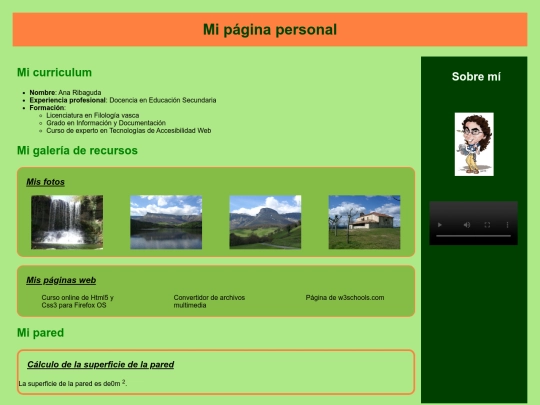Click the Mis páginas web subheading
Image resolution: width=540 pixels, height=405 pixels.
(61, 280)
